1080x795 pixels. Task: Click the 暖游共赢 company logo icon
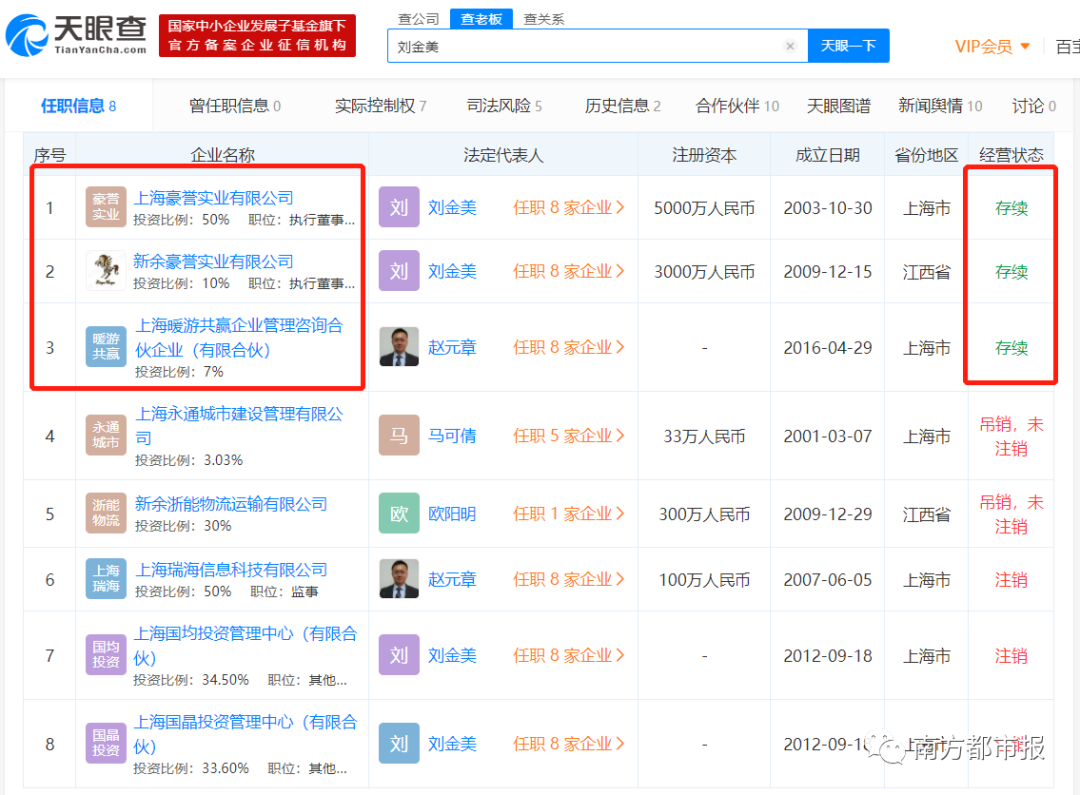tap(105, 347)
